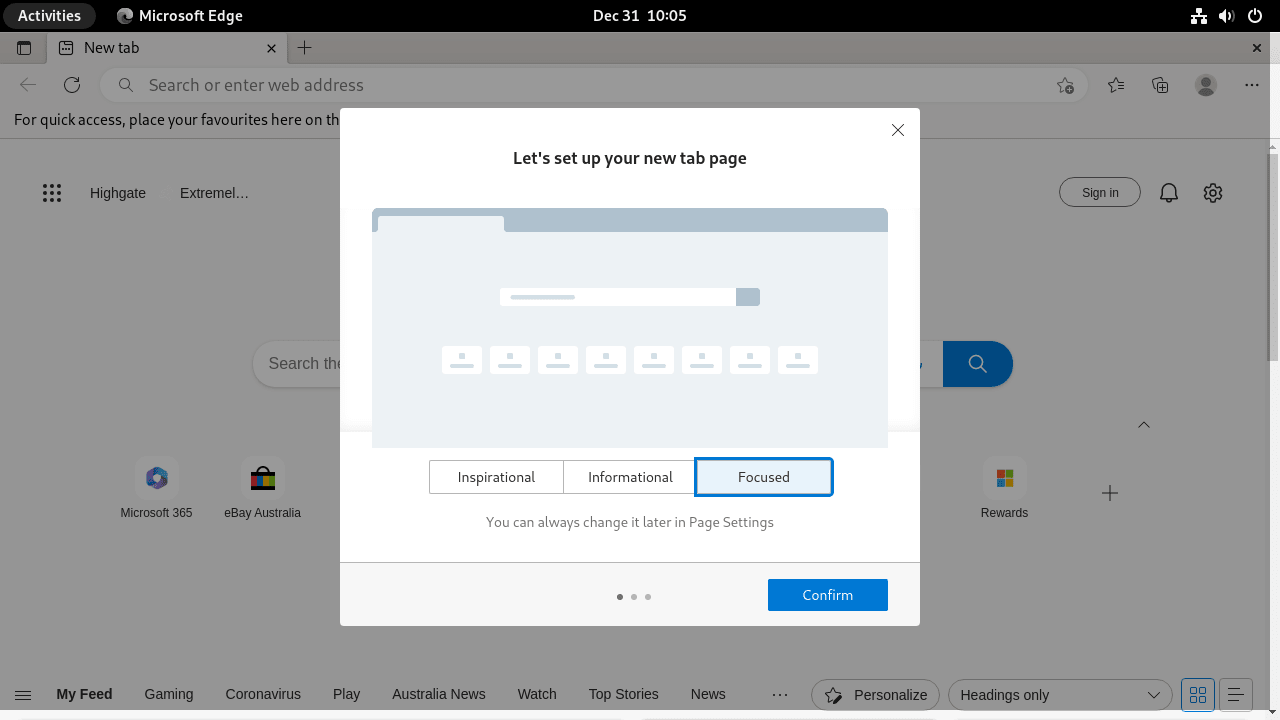Open the notifications bell icon
Image resolution: width=1280 pixels, height=720 pixels.
tap(1168, 192)
